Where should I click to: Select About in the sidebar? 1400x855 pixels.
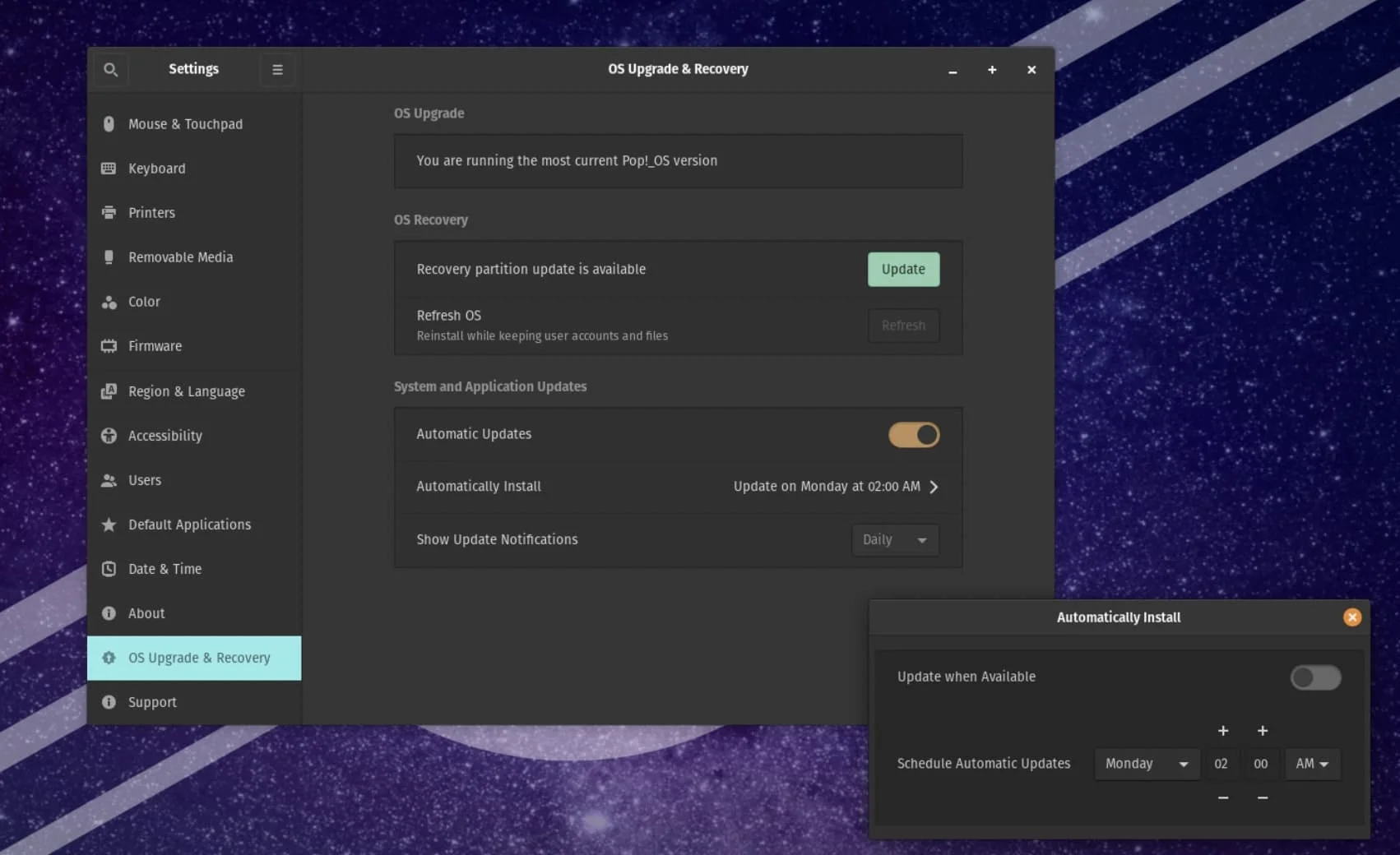coord(194,613)
